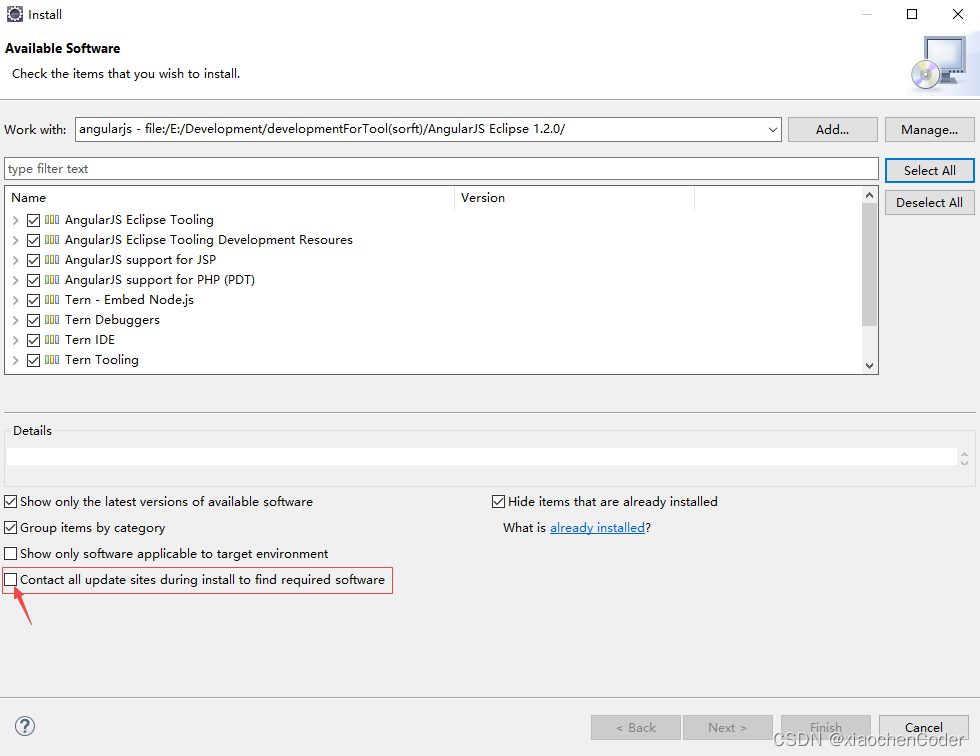
Task: Click category icon beside Tern Debuggers
Action: coord(52,320)
